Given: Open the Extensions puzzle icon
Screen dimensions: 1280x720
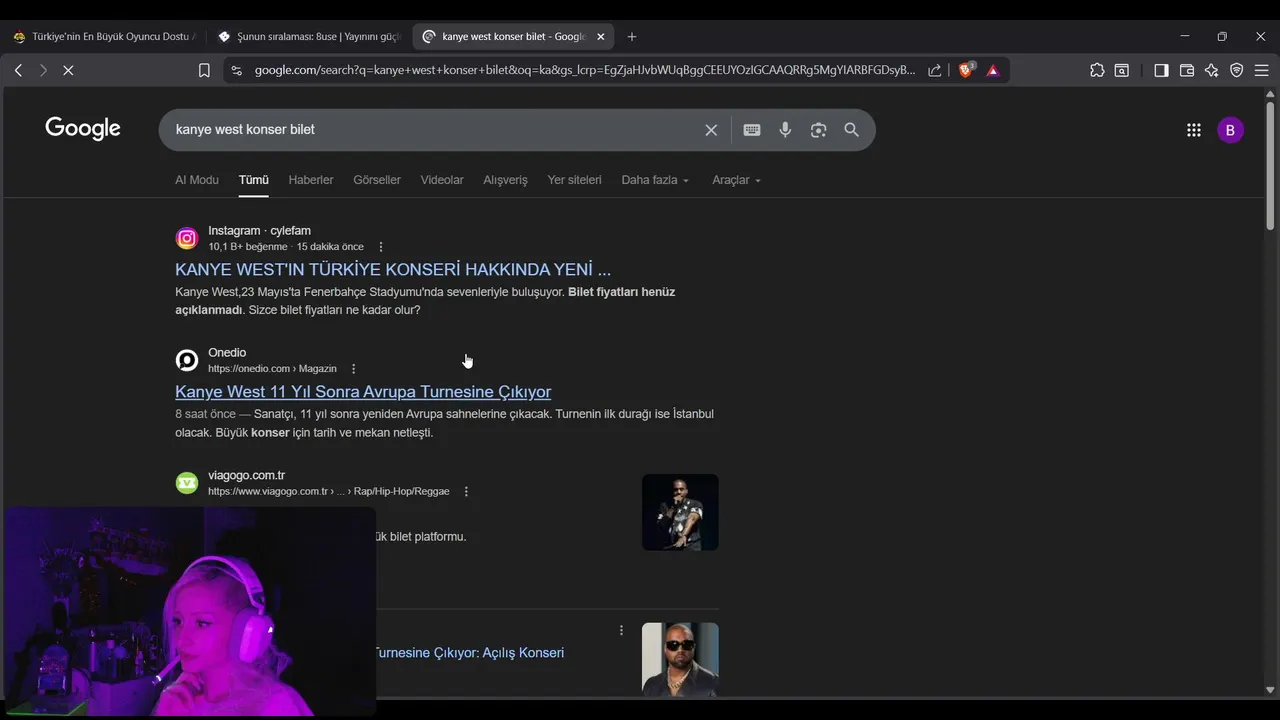Looking at the screenshot, I should [x=1097, y=70].
